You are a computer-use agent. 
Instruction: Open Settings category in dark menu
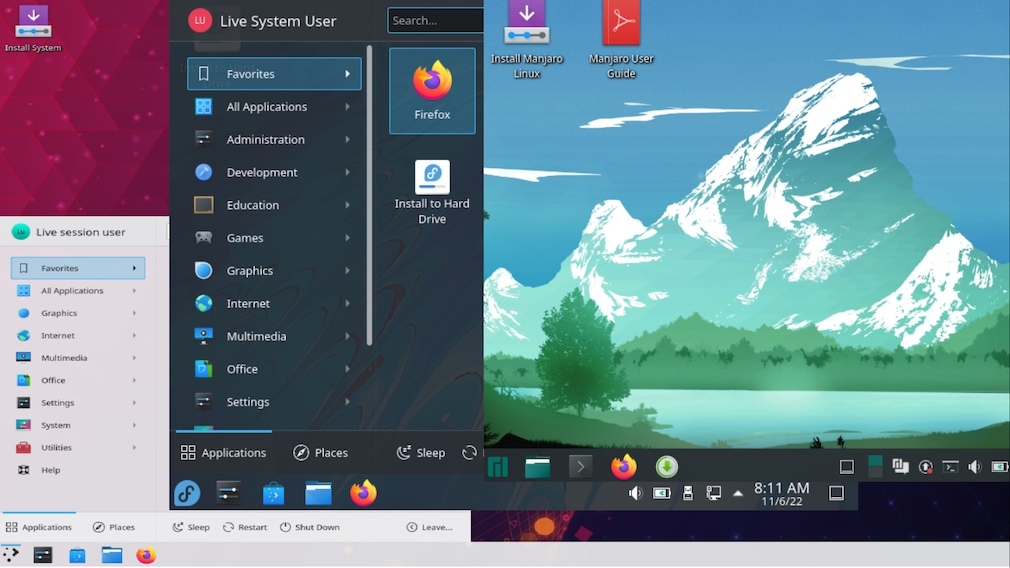click(x=274, y=402)
